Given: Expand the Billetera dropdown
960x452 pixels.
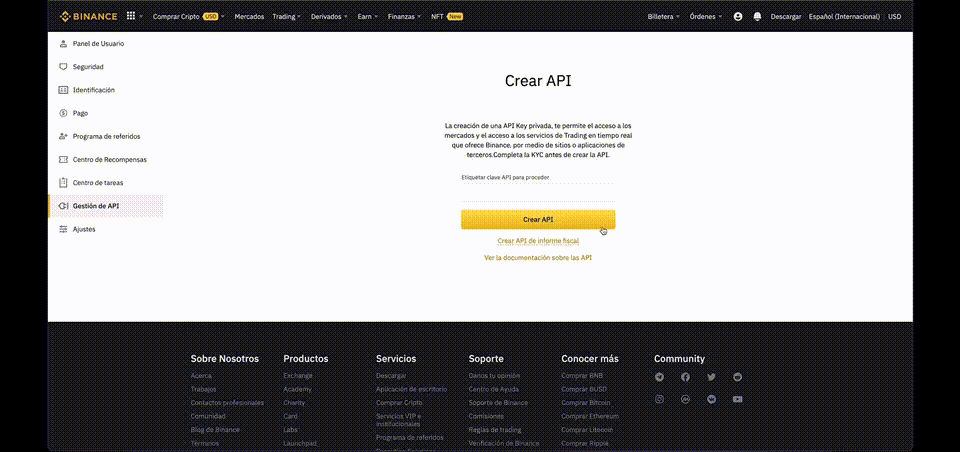Looking at the screenshot, I should 664,17.
